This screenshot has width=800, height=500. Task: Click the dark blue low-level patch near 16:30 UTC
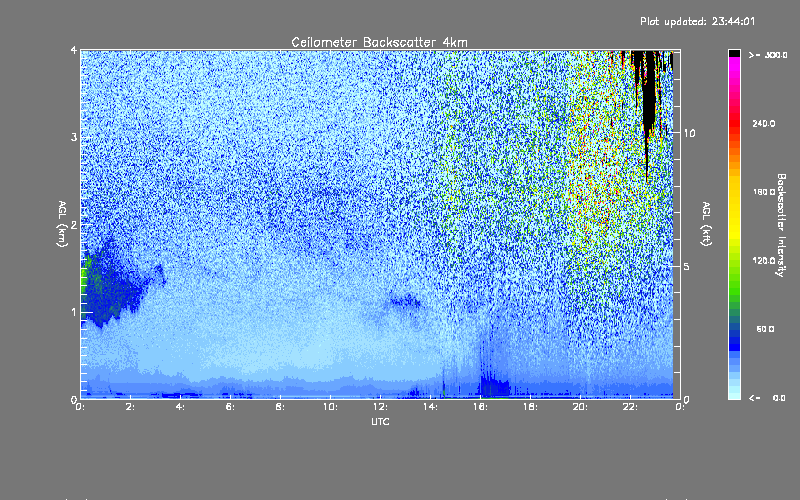[494, 386]
